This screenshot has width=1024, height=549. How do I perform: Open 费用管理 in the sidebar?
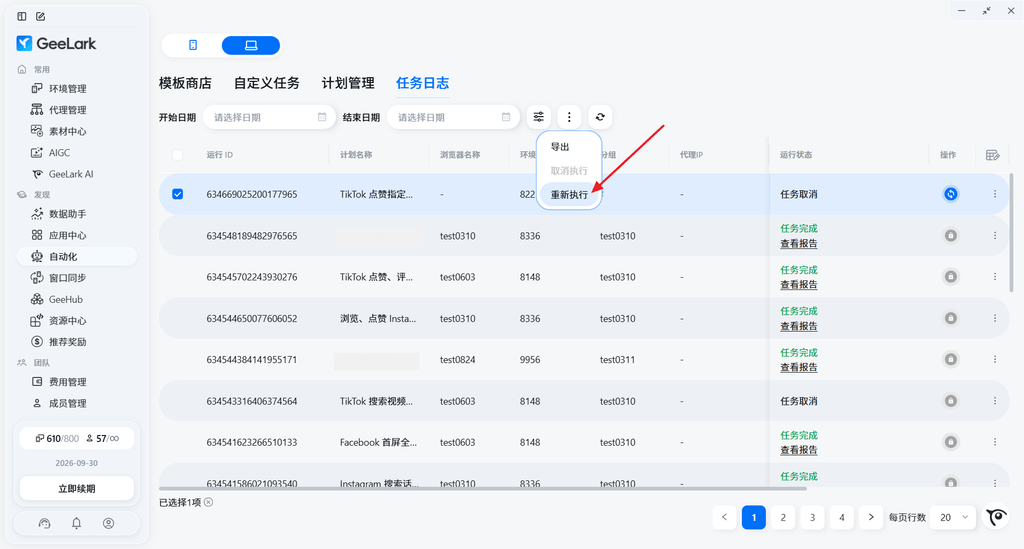pyautogui.click(x=67, y=382)
